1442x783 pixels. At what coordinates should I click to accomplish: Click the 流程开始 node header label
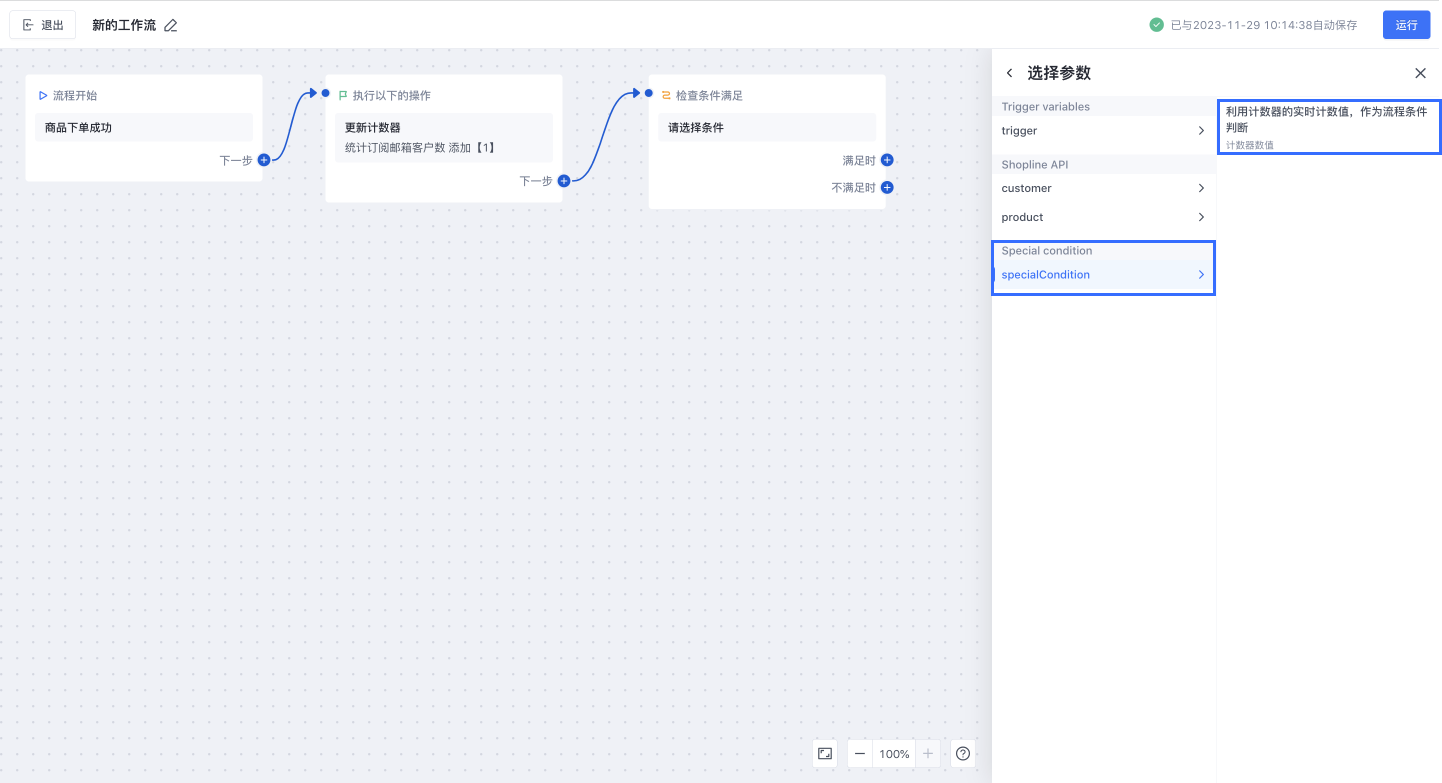point(75,96)
